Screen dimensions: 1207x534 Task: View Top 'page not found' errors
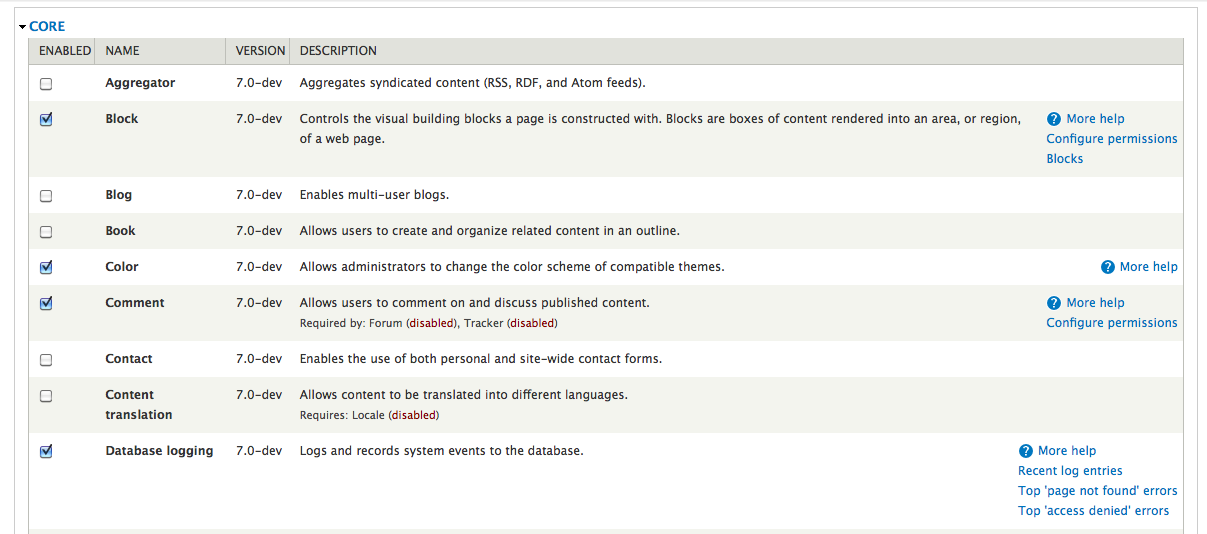point(1097,491)
